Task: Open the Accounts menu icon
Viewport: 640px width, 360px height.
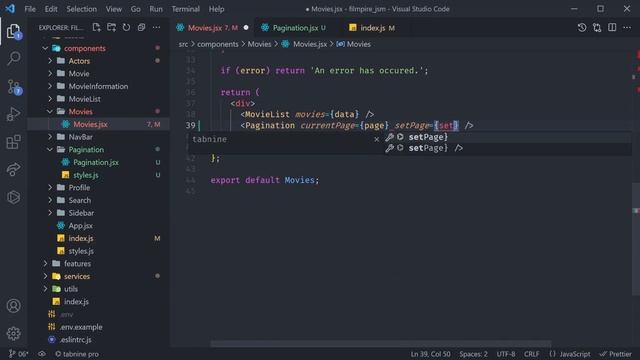Action: 13,306
